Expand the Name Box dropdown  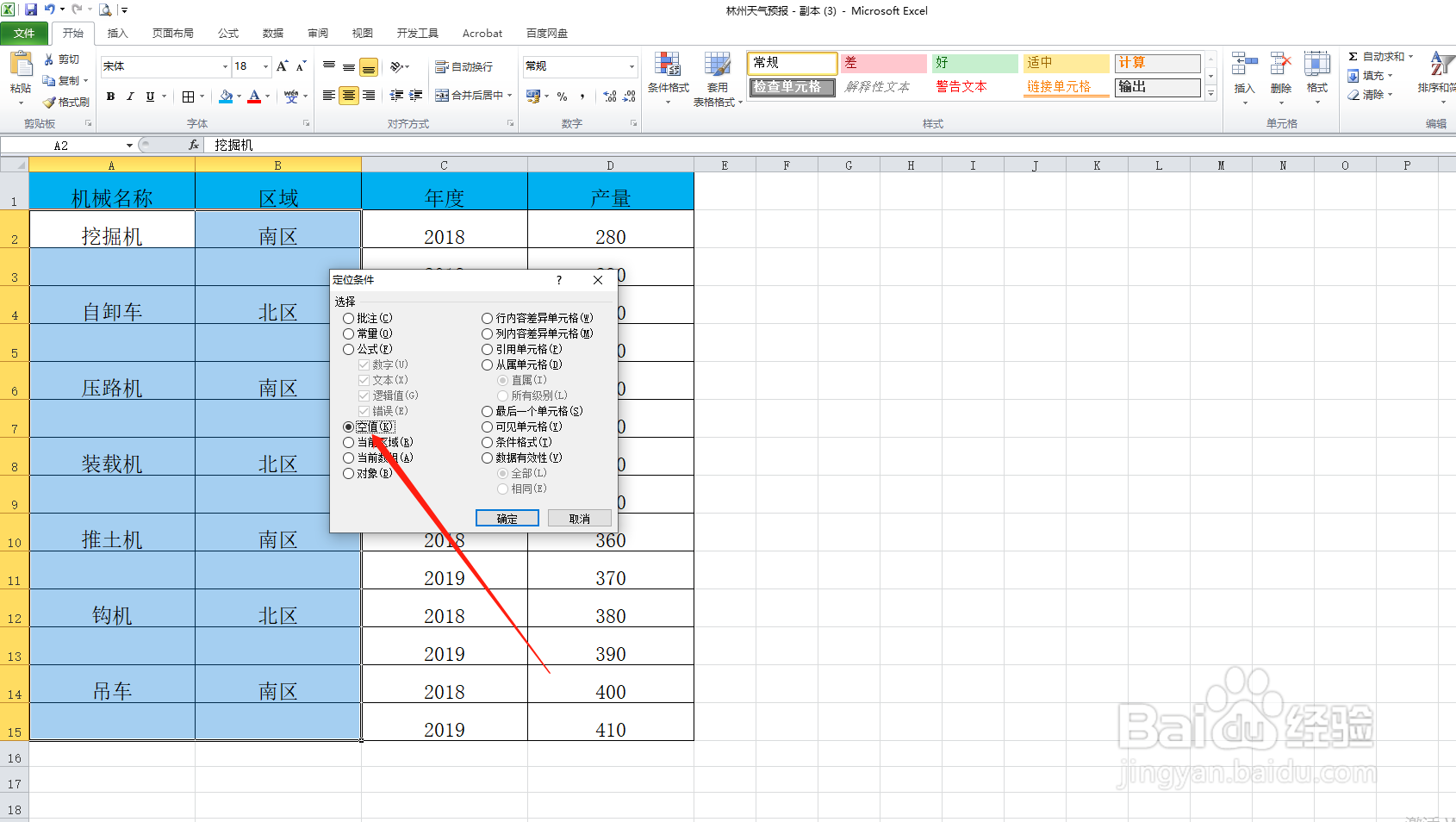coord(129,146)
